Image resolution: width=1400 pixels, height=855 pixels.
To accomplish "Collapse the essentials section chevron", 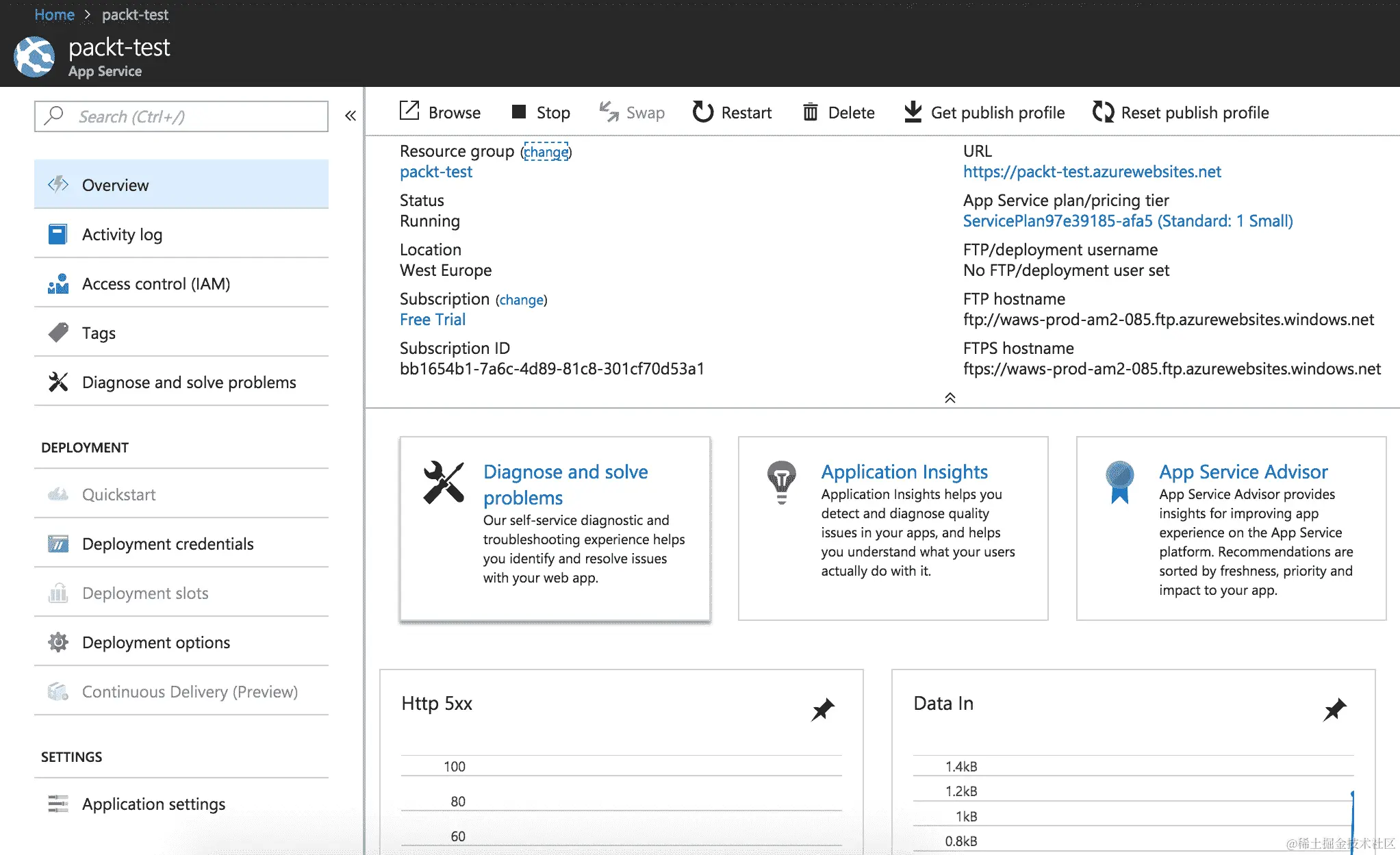I will [950, 398].
